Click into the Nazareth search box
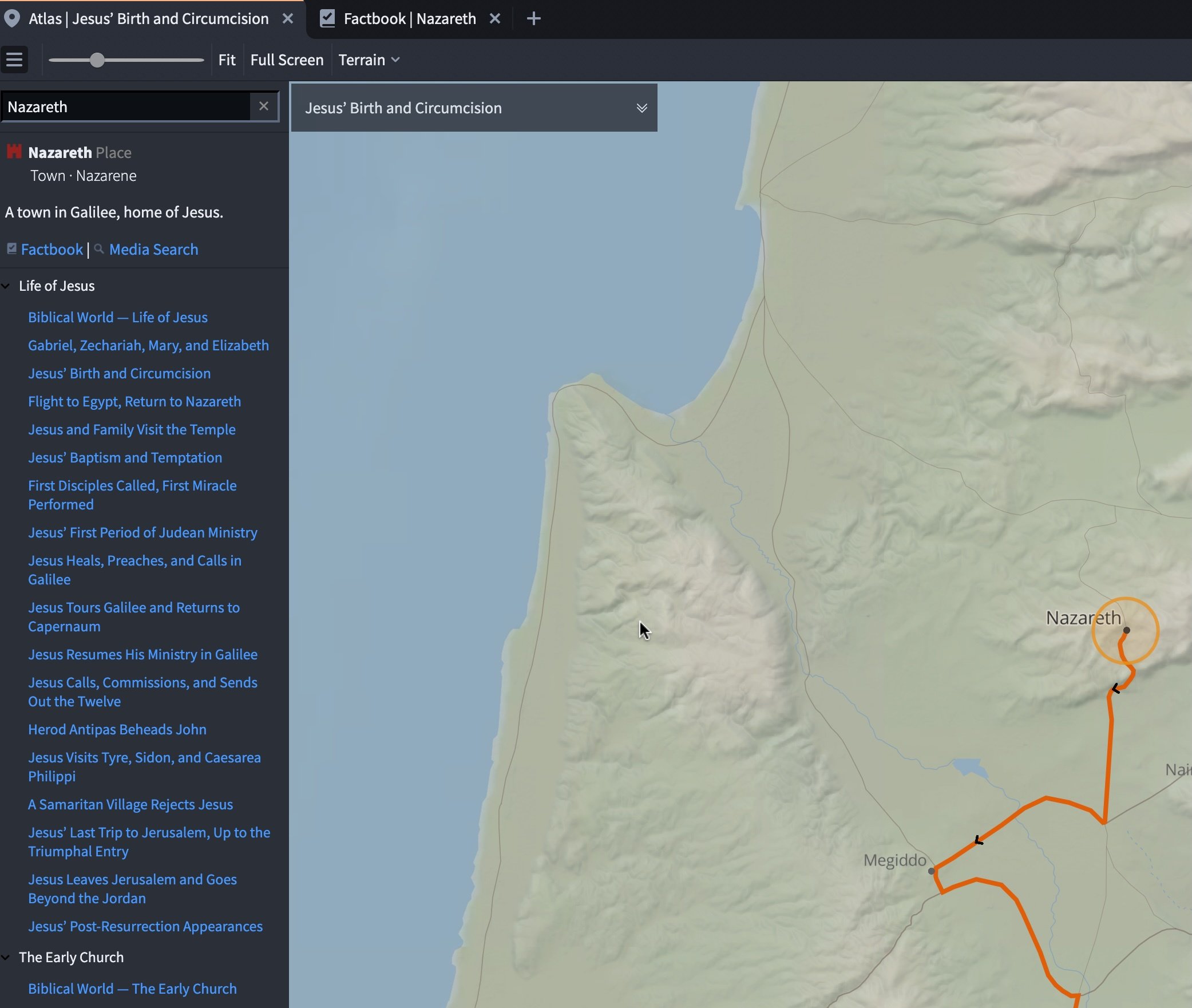Screen dimensions: 1192x1008 tap(126, 106)
